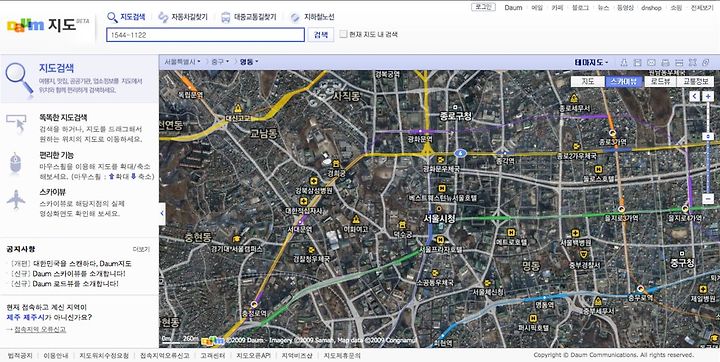Open the 테마지도 dropdown
720x362 pixels.
(x=591, y=62)
